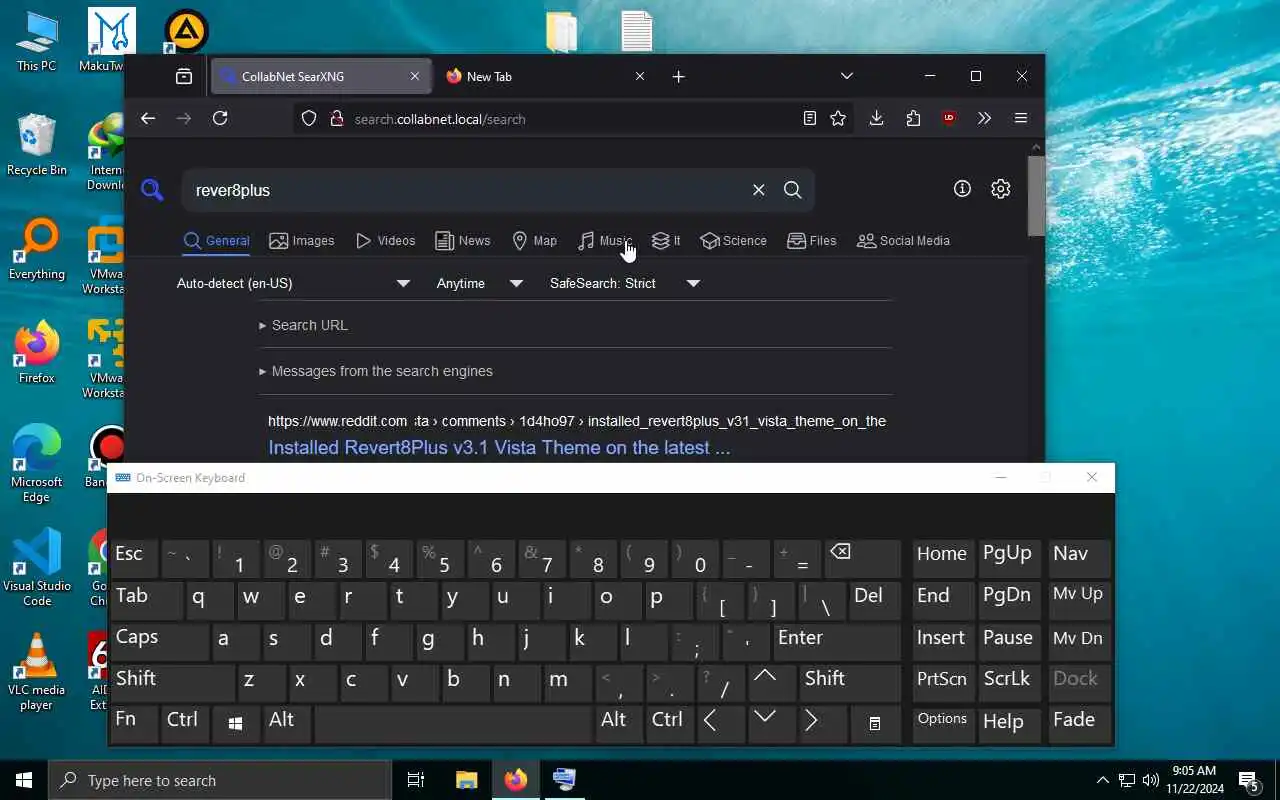The width and height of the screenshot is (1280, 800).
Task: Open the Firefox reader view icon
Action: [x=810, y=118]
